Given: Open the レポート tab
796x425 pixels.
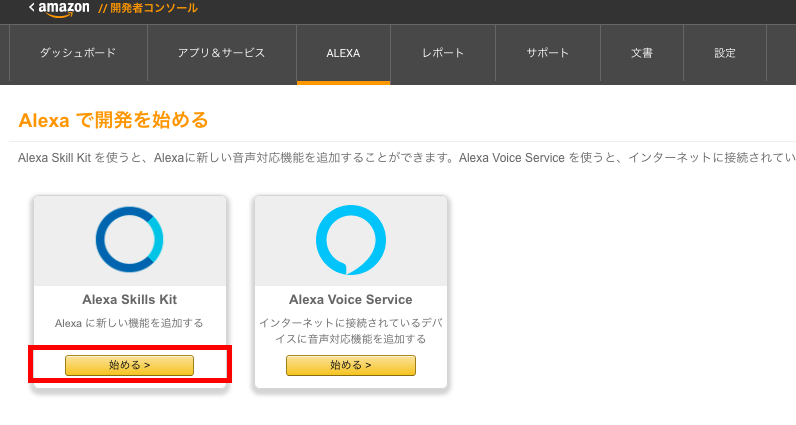Looking at the screenshot, I should click(x=443, y=53).
